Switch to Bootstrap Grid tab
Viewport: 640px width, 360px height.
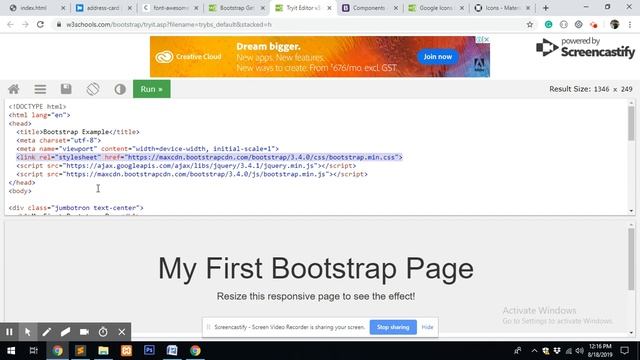[236, 8]
